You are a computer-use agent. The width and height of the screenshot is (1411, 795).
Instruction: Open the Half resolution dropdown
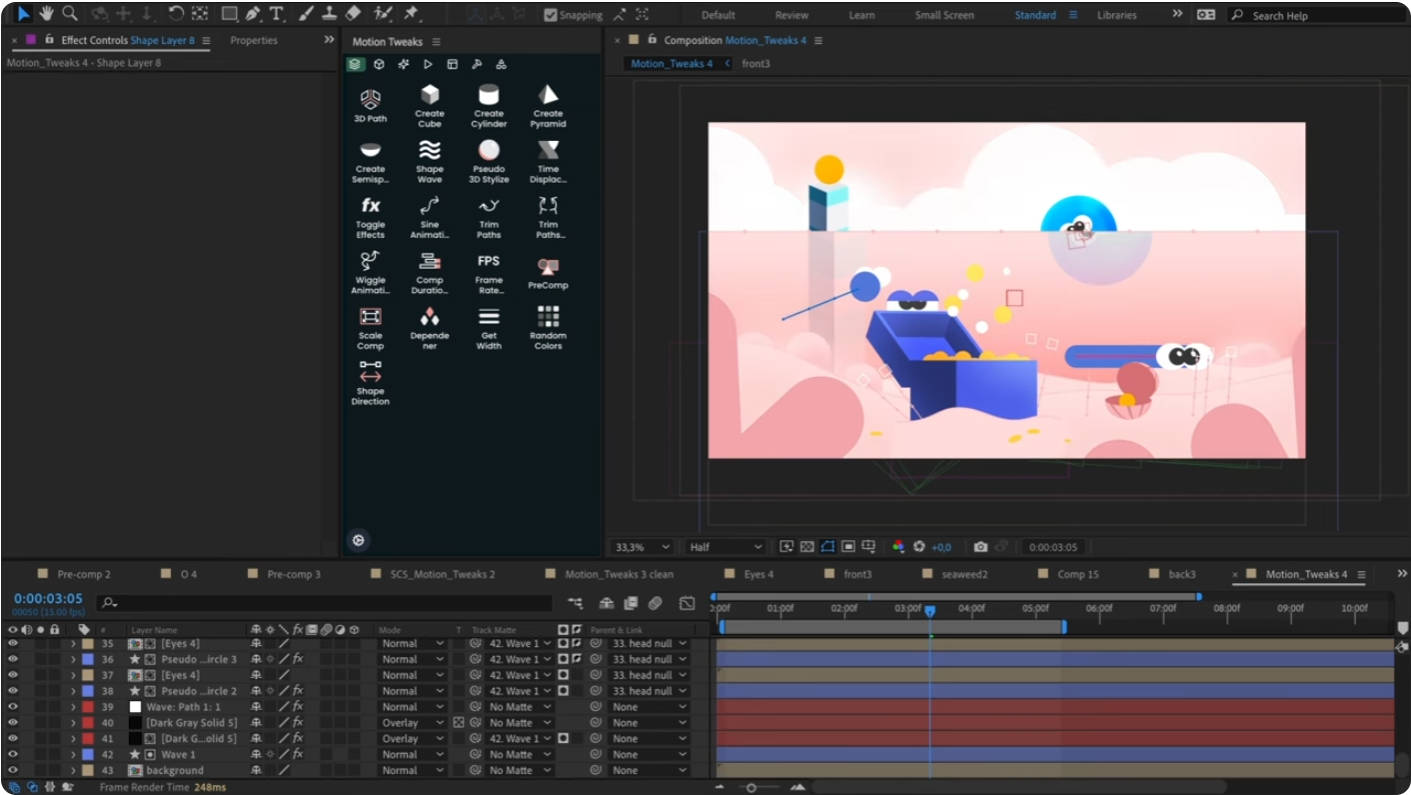722,547
